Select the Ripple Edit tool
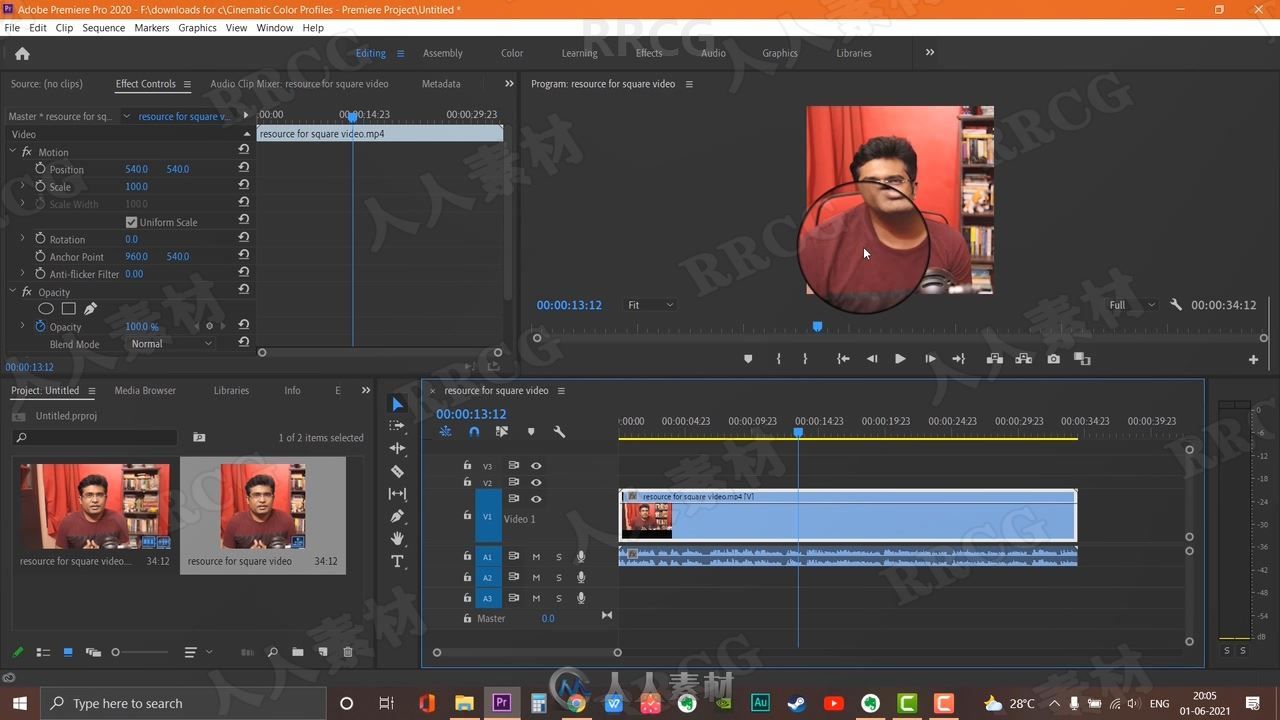 coord(397,448)
